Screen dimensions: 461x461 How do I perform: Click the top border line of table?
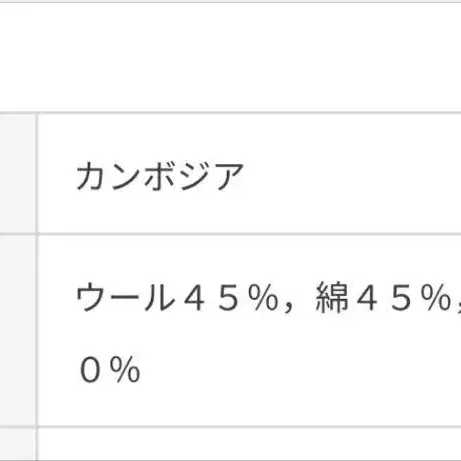[x=230, y=113]
